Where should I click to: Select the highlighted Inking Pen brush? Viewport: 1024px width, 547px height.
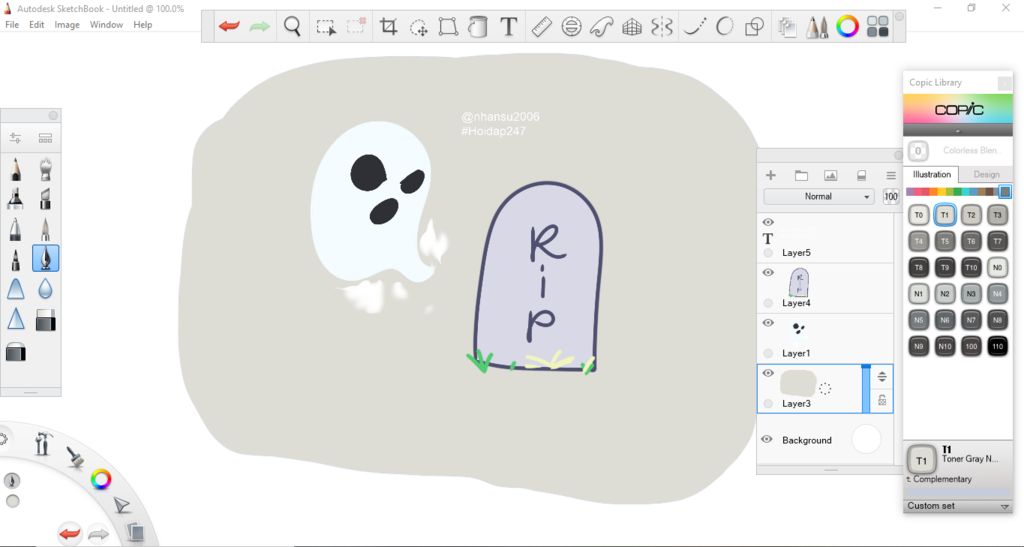tap(46, 258)
